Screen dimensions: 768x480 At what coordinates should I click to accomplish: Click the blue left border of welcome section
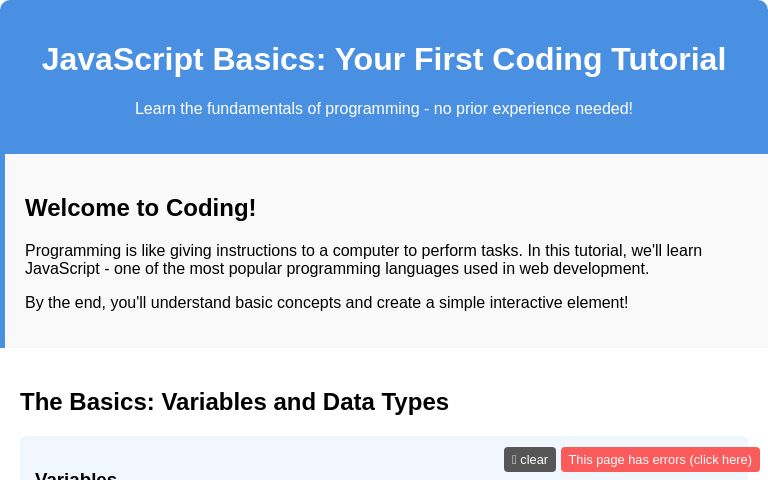[2, 250]
